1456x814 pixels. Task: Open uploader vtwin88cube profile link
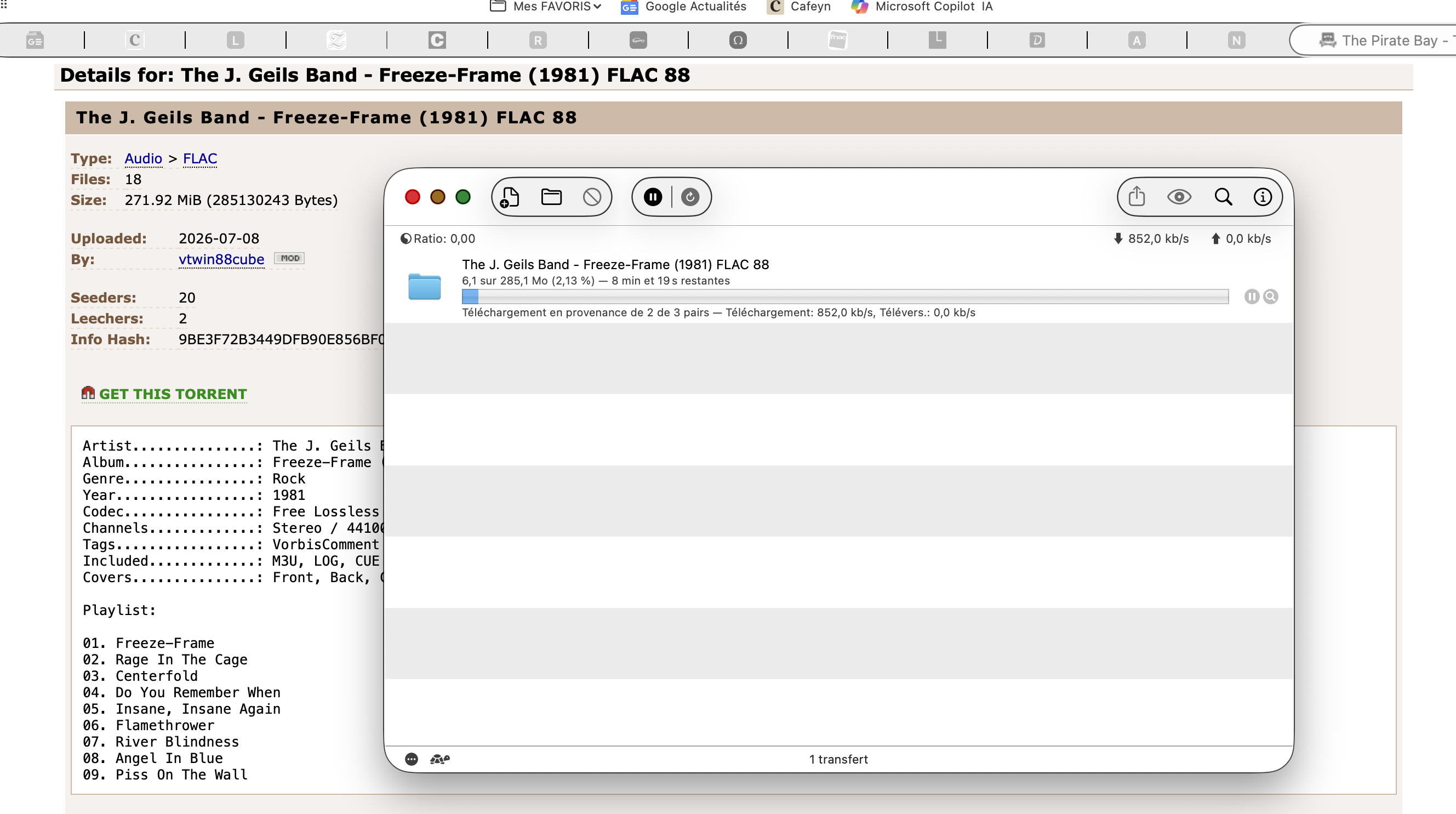pyautogui.click(x=221, y=259)
